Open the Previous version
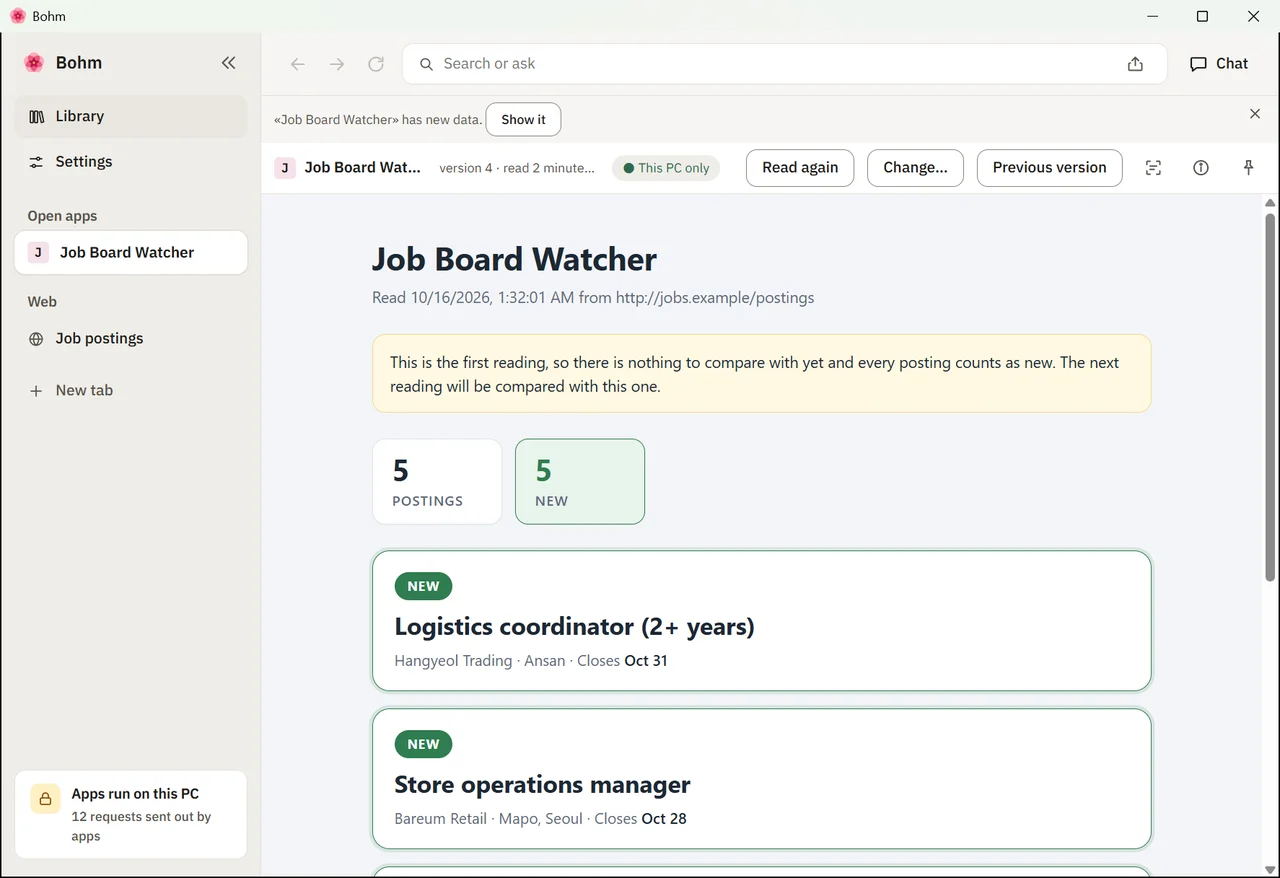Viewport: 1280px width, 878px height. (1049, 168)
